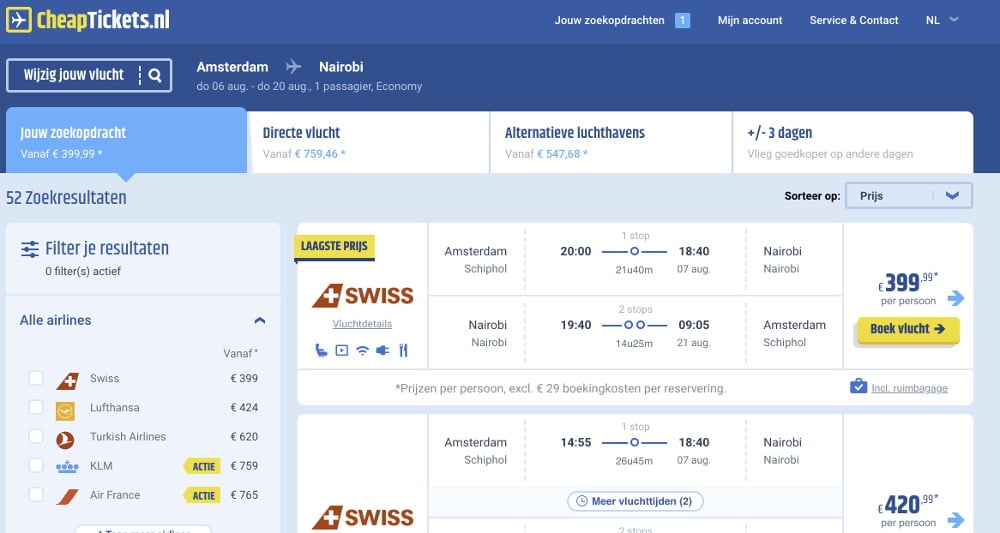Click the Lufthansa logo in the filter list
The image size is (1000, 533).
[x=65, y=411]
